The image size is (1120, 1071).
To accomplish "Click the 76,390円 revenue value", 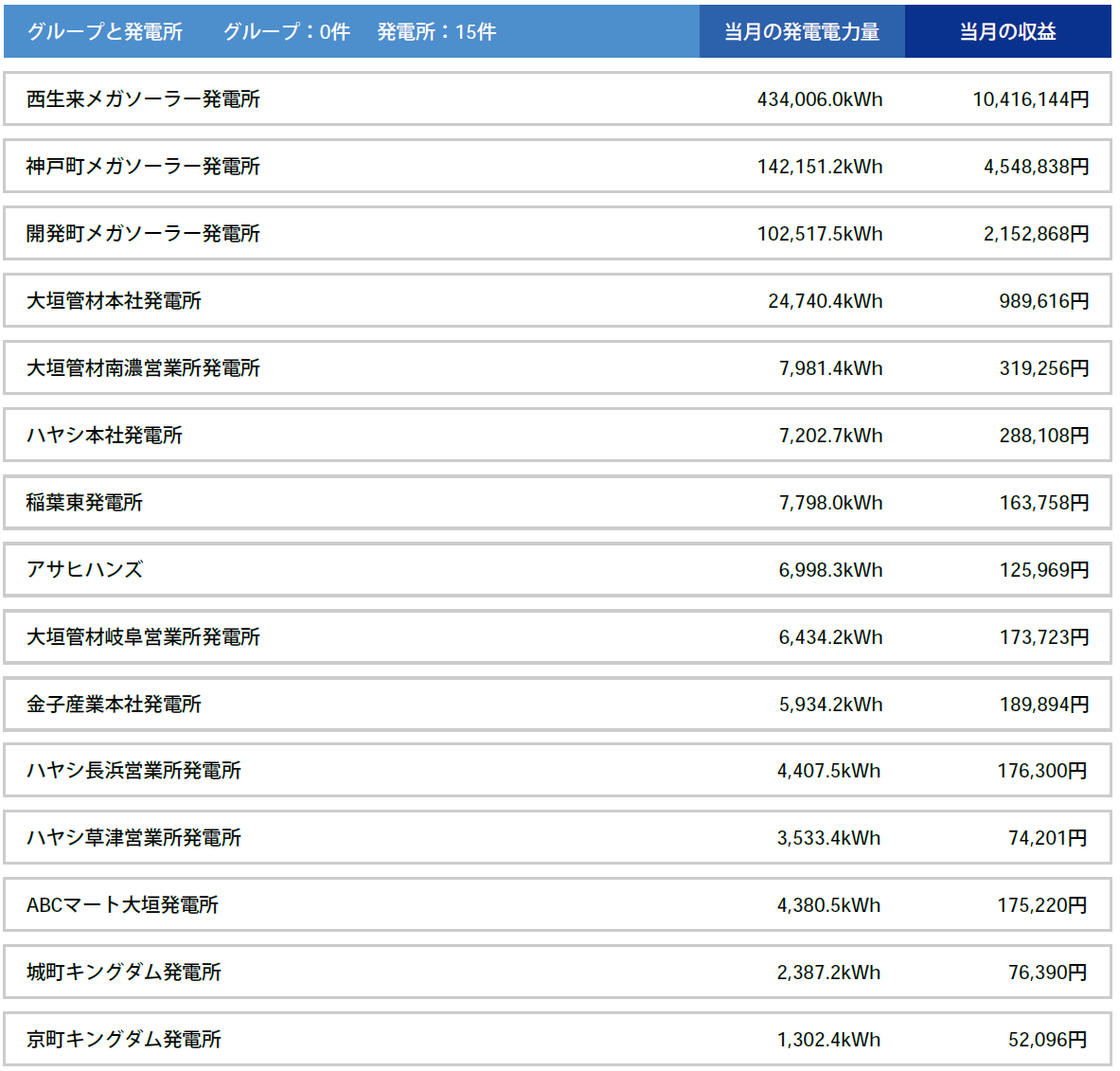I will coord(1047,972).
